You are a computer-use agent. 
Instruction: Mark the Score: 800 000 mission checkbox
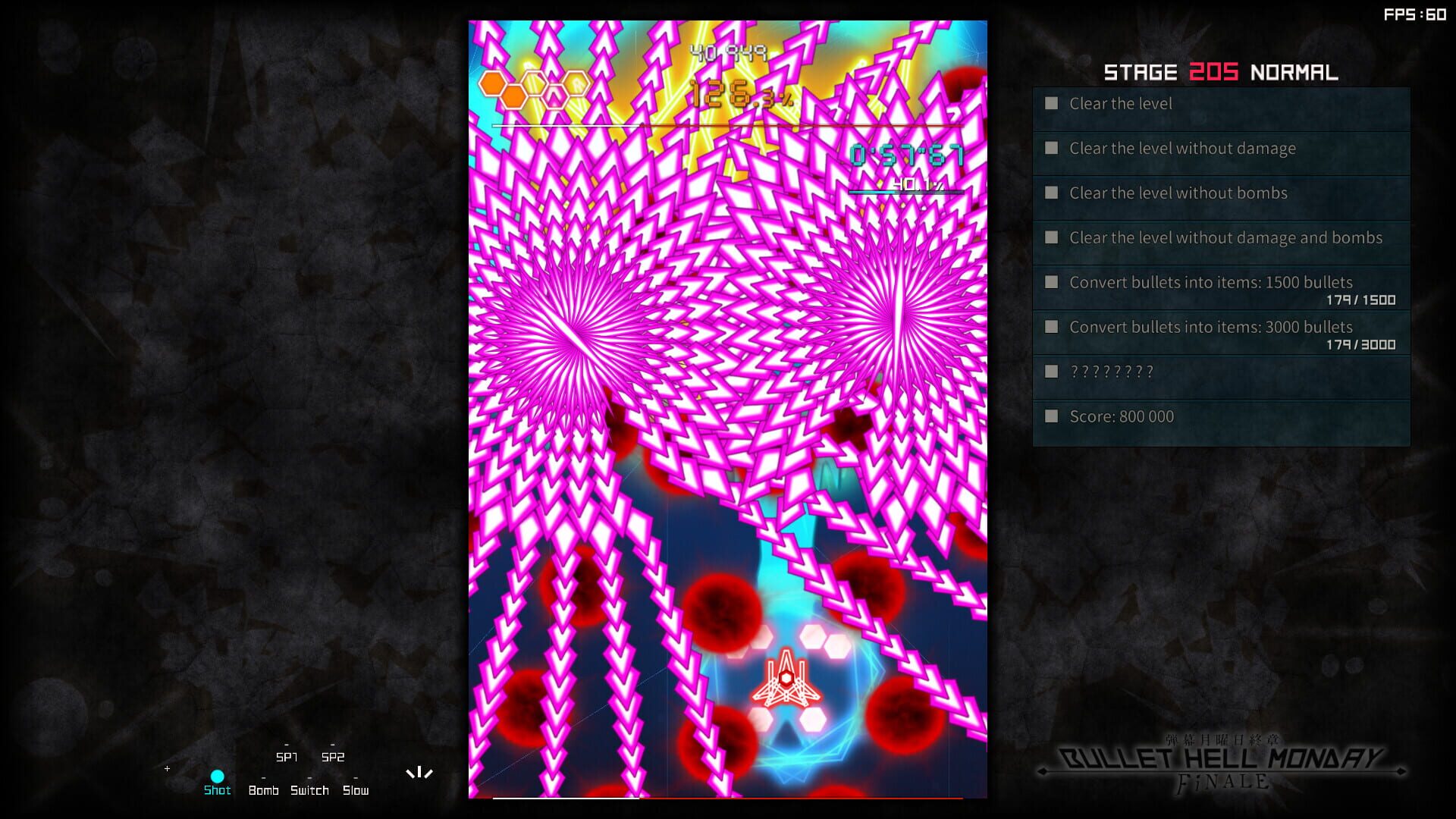click(x=1052, y=416)
